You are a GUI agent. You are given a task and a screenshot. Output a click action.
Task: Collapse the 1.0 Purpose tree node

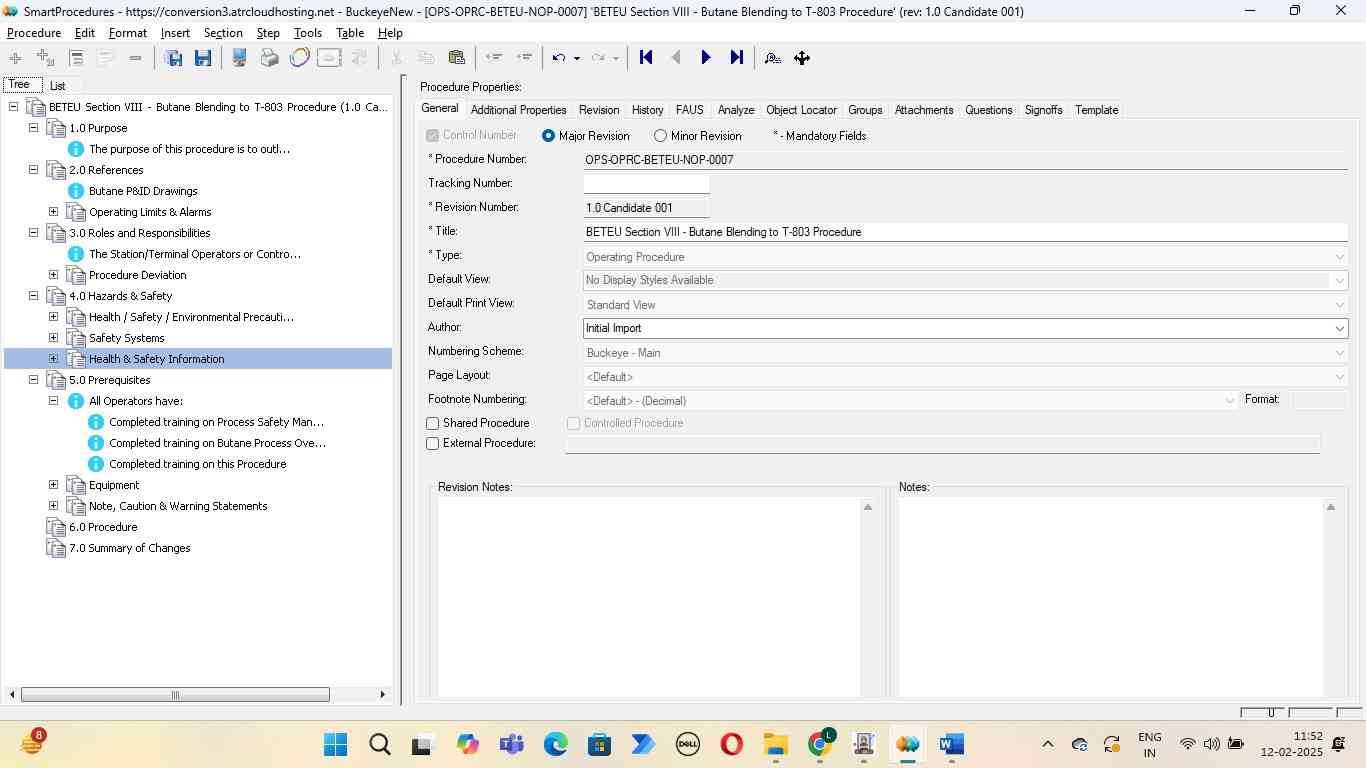33,128
